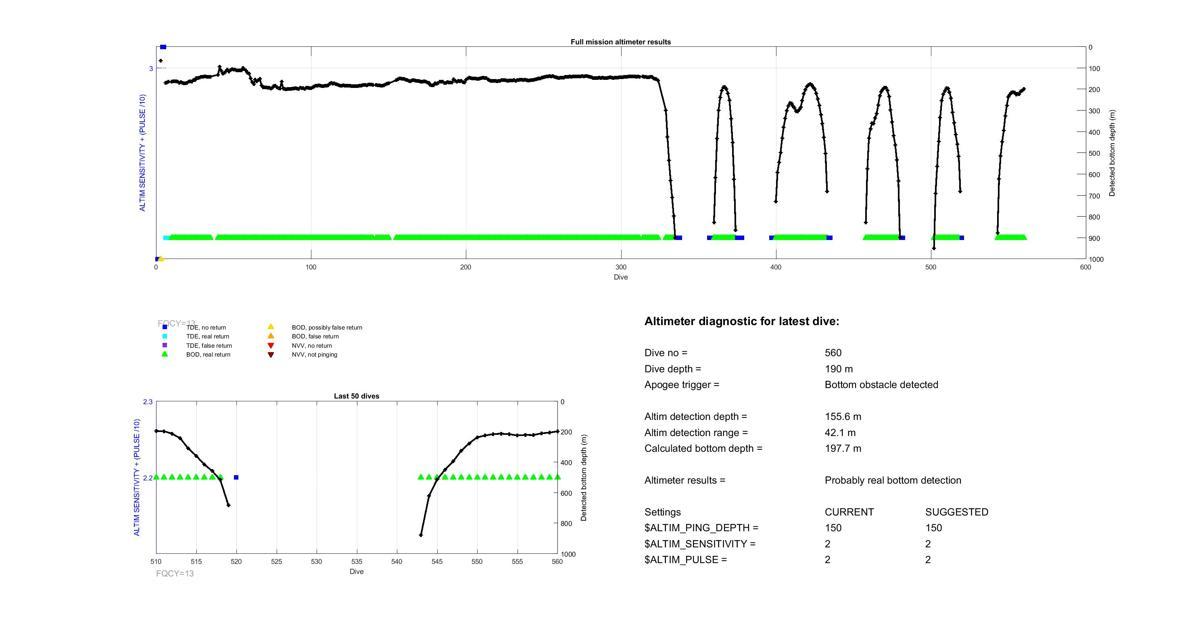Click the 'Full mission altimeter results' plot title
The image size is (1200, 622).
621,42
